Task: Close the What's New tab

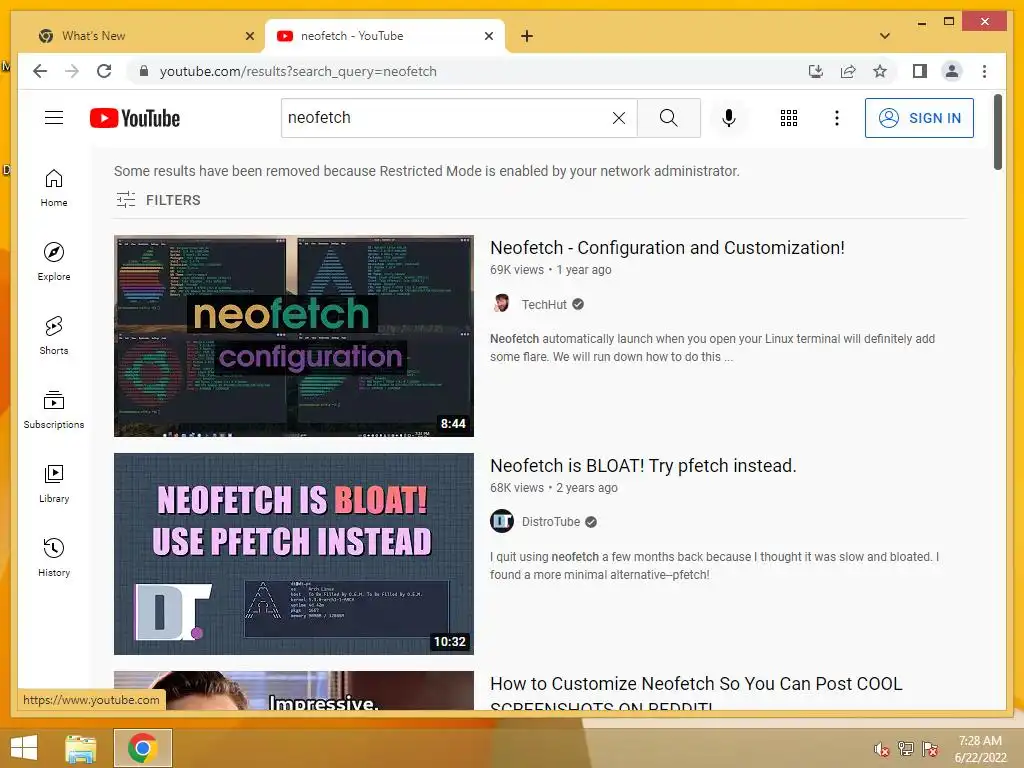Action: tap(249, 36)
